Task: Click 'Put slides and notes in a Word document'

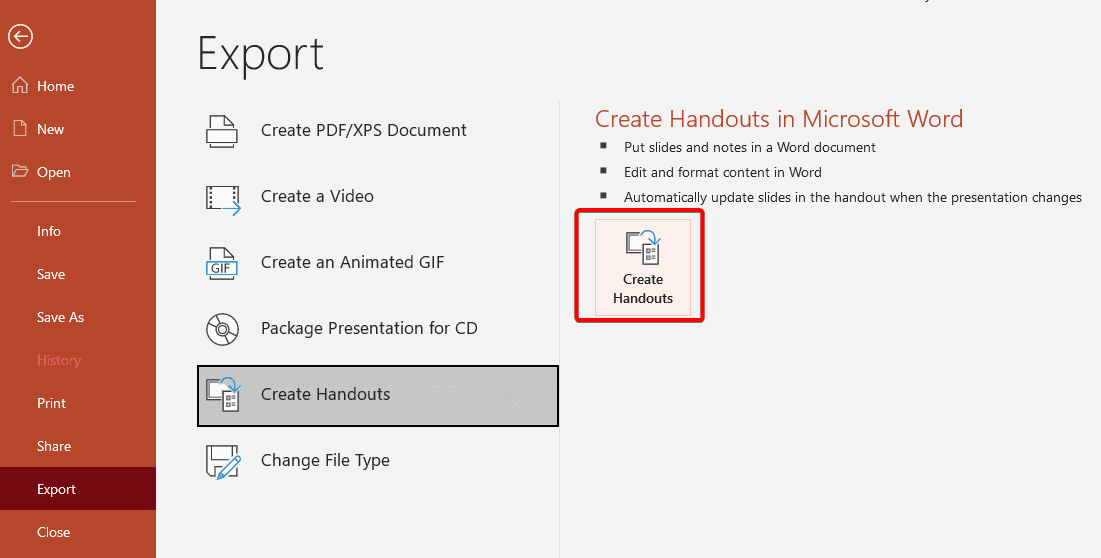Action: (749, 147)
